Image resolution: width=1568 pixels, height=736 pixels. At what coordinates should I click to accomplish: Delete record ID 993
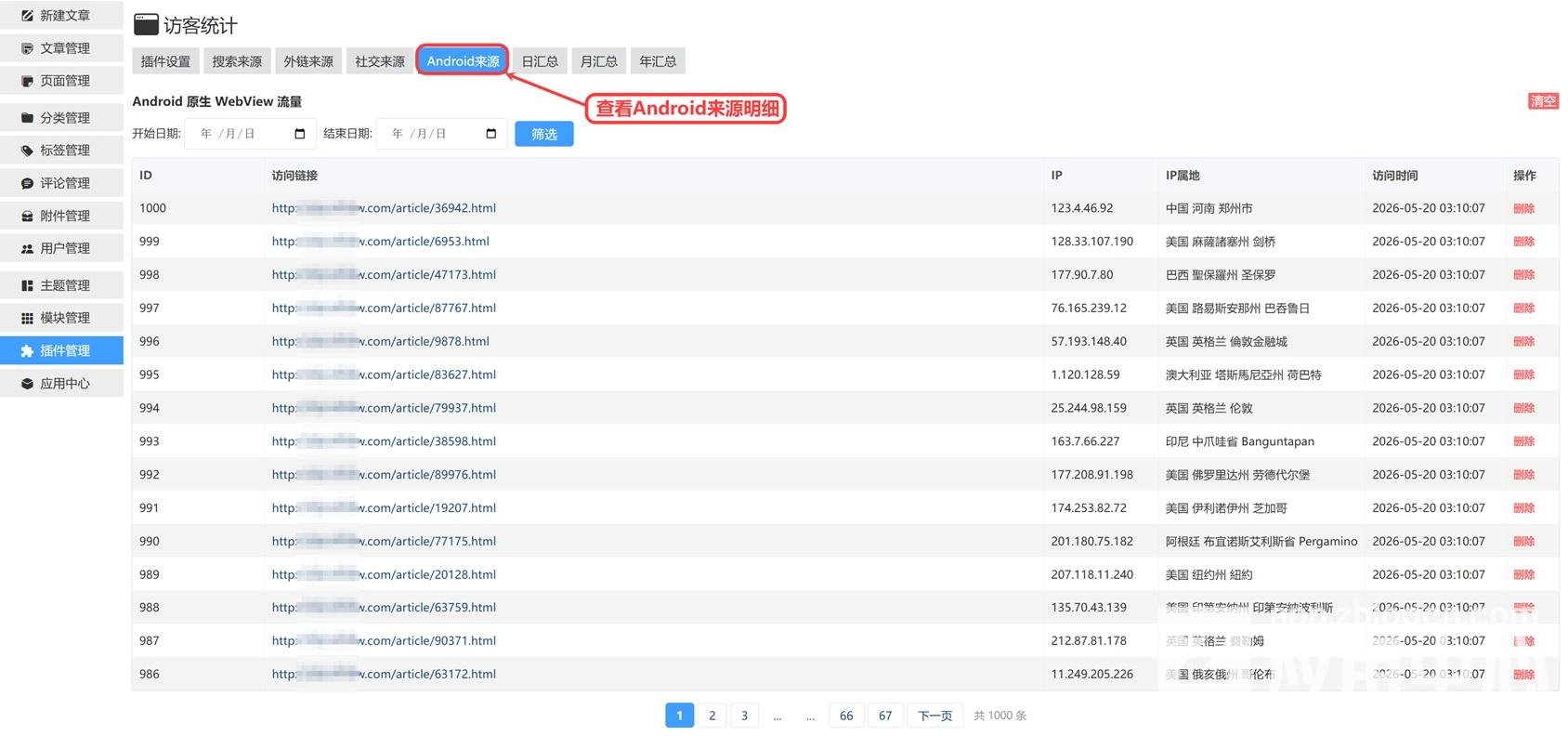[x=1523, y=441]
